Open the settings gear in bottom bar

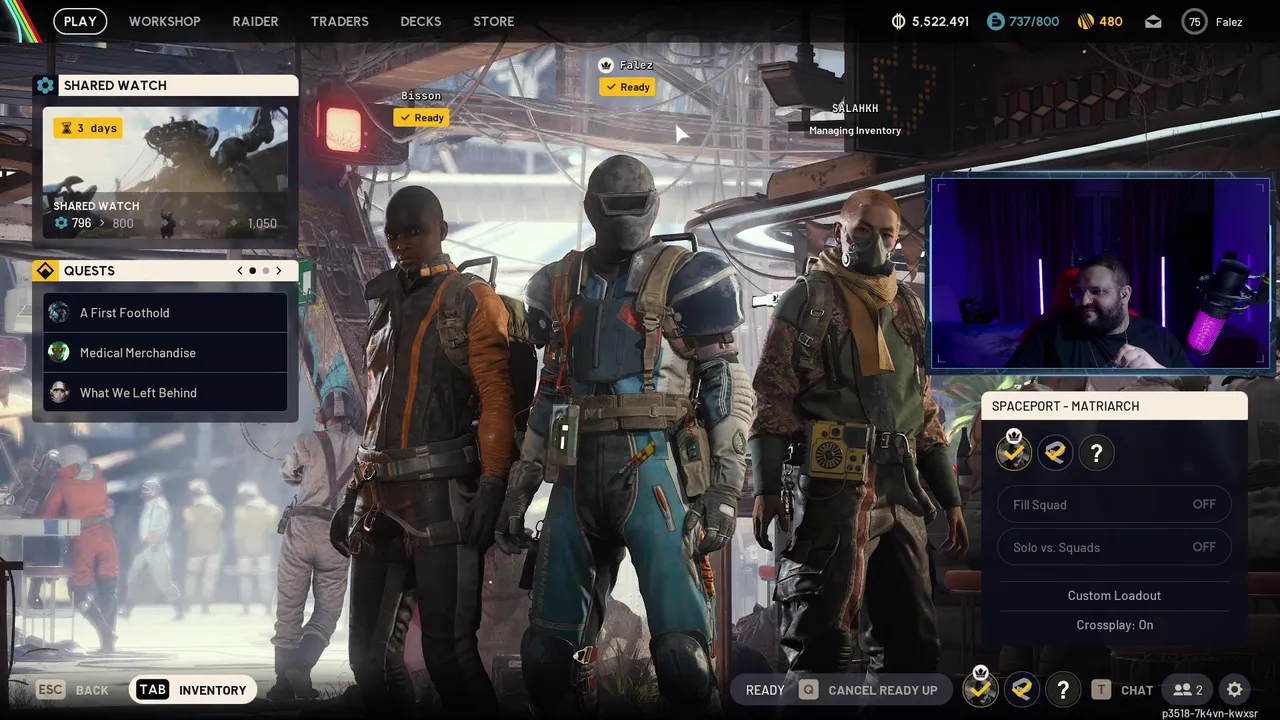coord(1234,690)
